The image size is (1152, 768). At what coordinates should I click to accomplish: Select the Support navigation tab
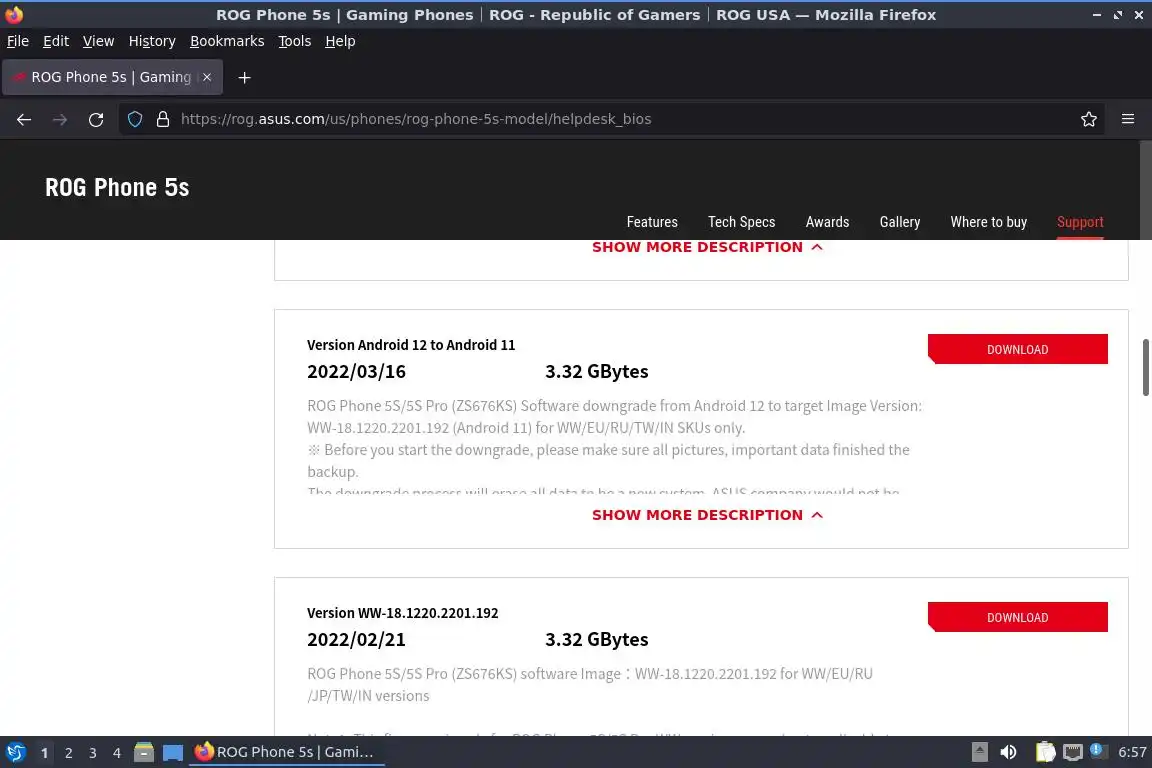coord(1080,222)
